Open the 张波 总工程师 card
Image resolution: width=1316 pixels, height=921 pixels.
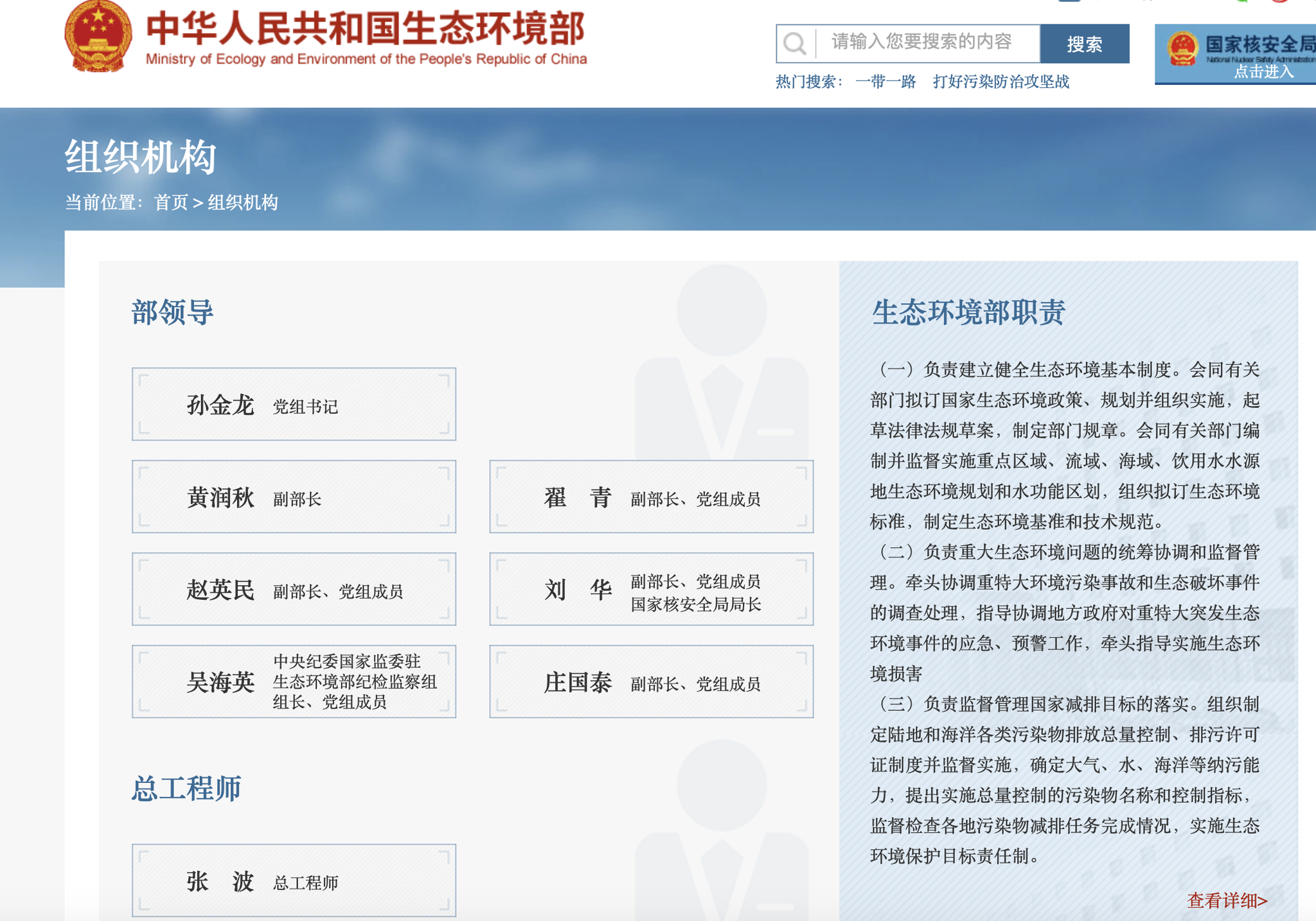[x=294, y=881]
